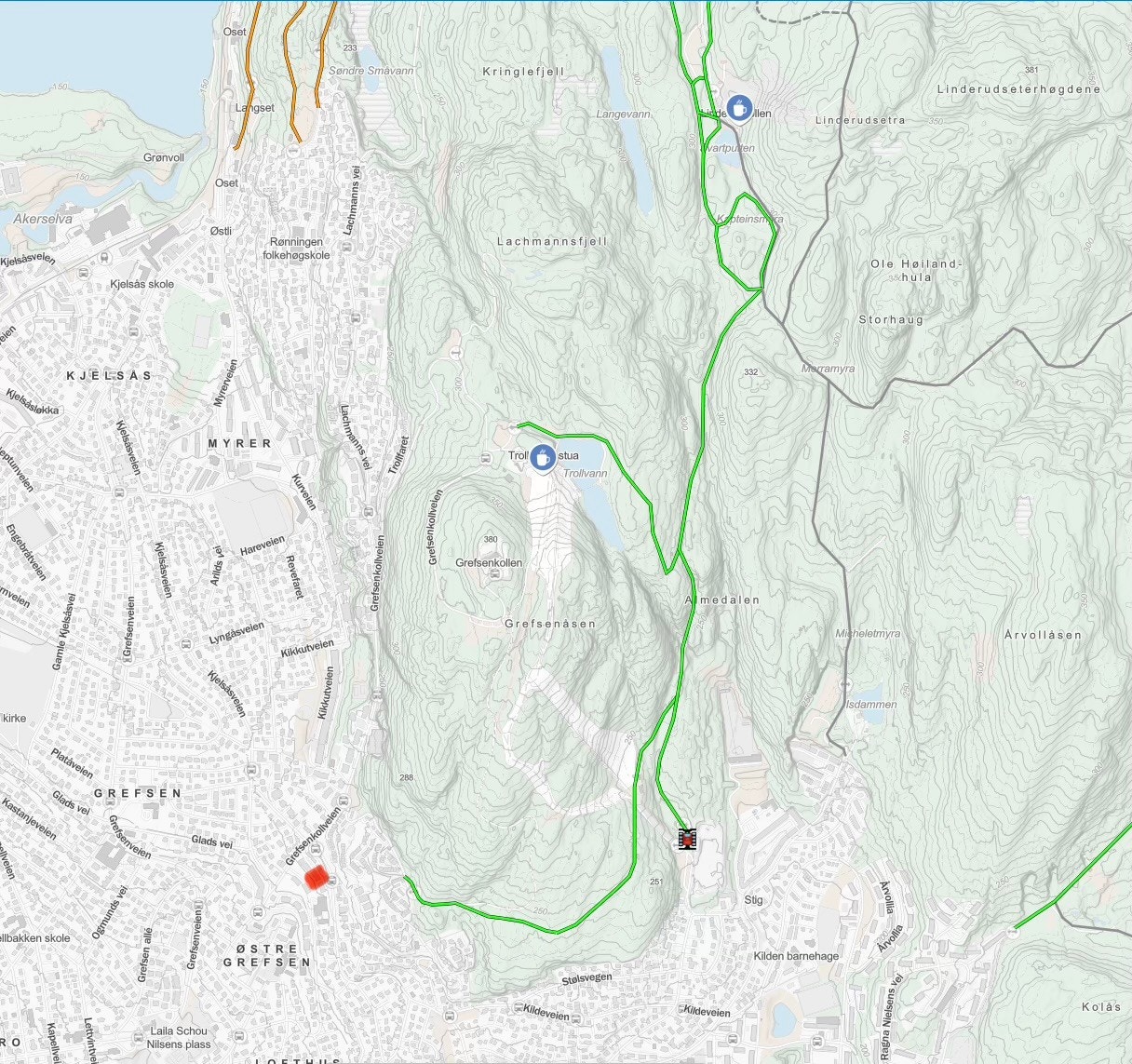Open the Trollvannstua café marker
Image resolution: width=1132 pixels, height=1064 pixels.
(543, 457)
